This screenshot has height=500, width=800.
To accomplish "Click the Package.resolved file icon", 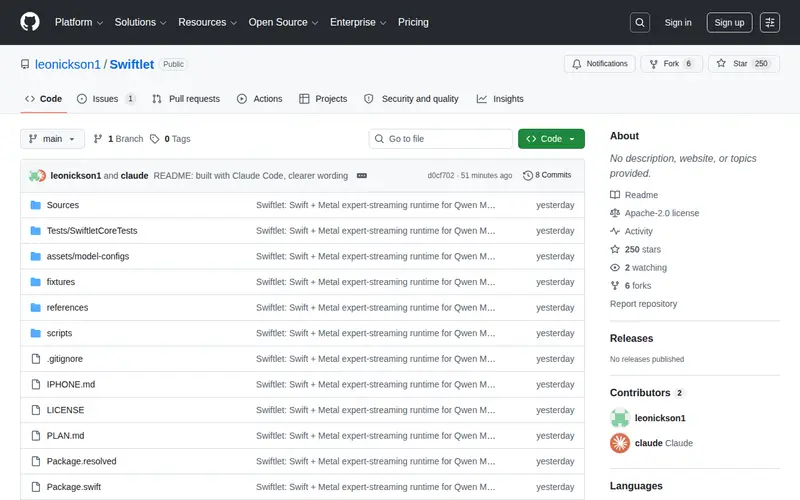I will point(36,461).
